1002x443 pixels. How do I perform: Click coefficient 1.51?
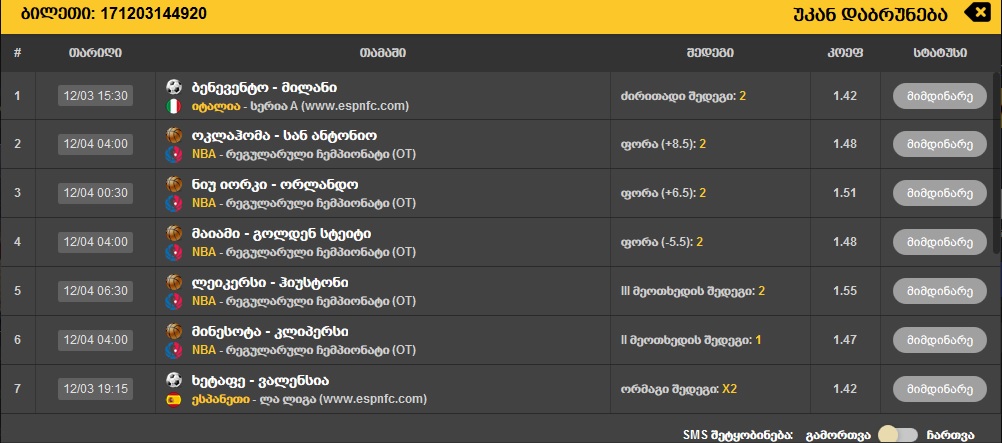point(845,193)
